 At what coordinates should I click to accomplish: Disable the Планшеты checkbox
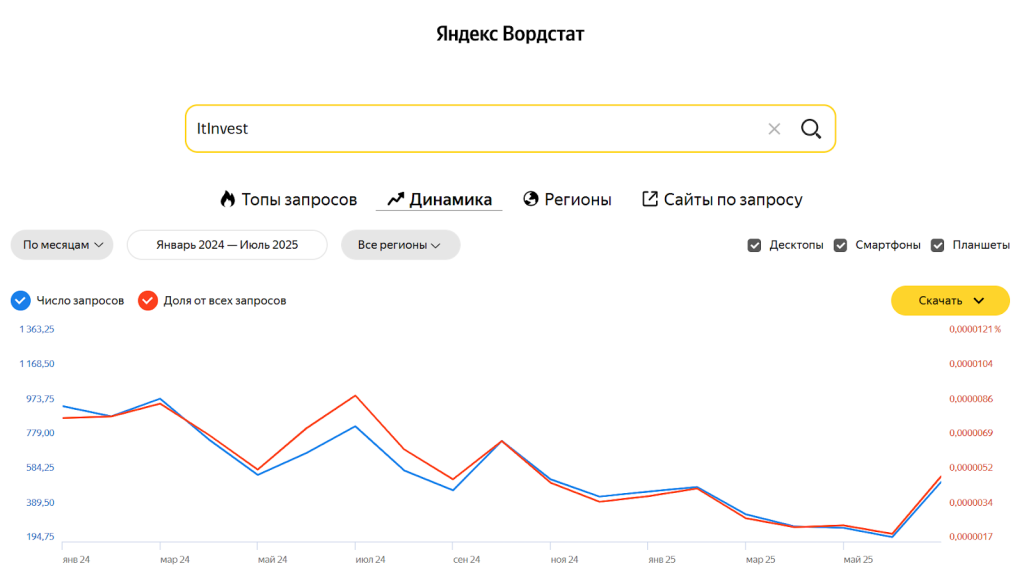[938, 245]
